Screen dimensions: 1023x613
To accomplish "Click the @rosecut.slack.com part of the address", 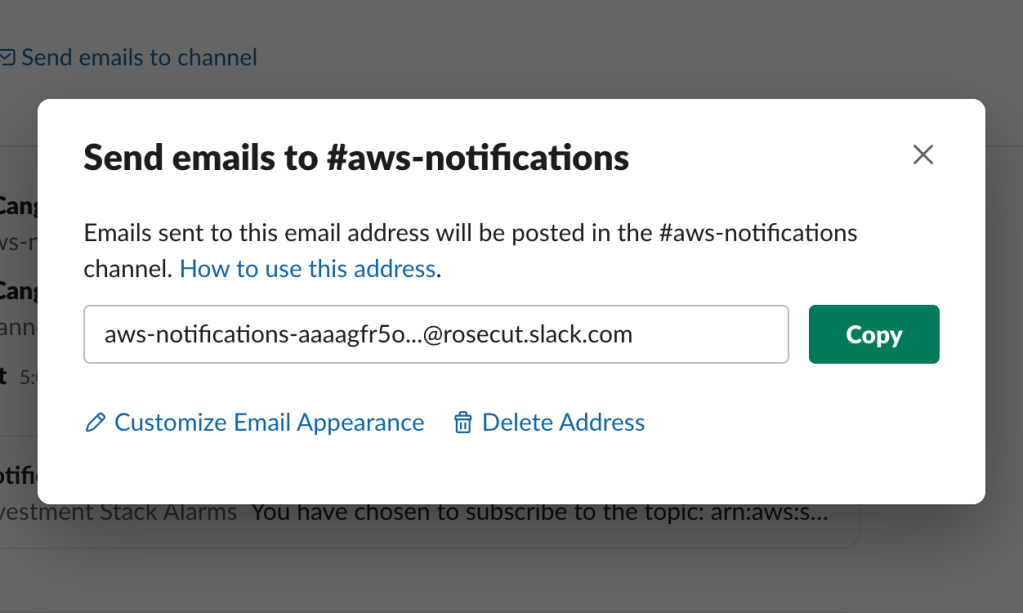I will click(x=528, y=334).
